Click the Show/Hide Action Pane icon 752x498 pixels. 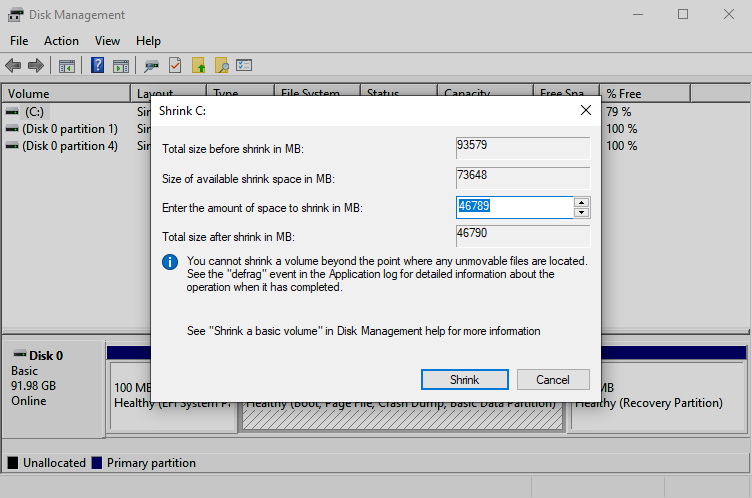(121, 66)
